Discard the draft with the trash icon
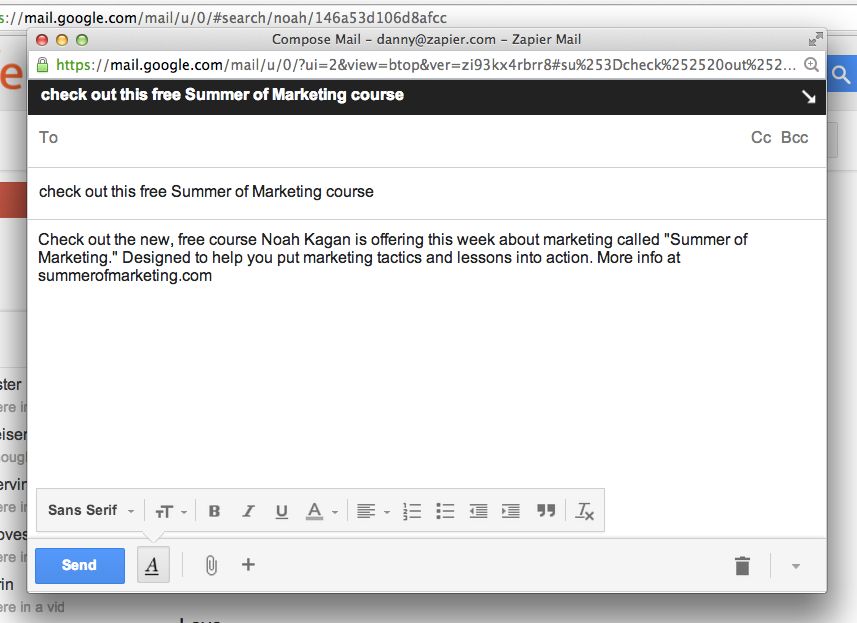Viewport: 857px width, 623px height. point(742,566)
